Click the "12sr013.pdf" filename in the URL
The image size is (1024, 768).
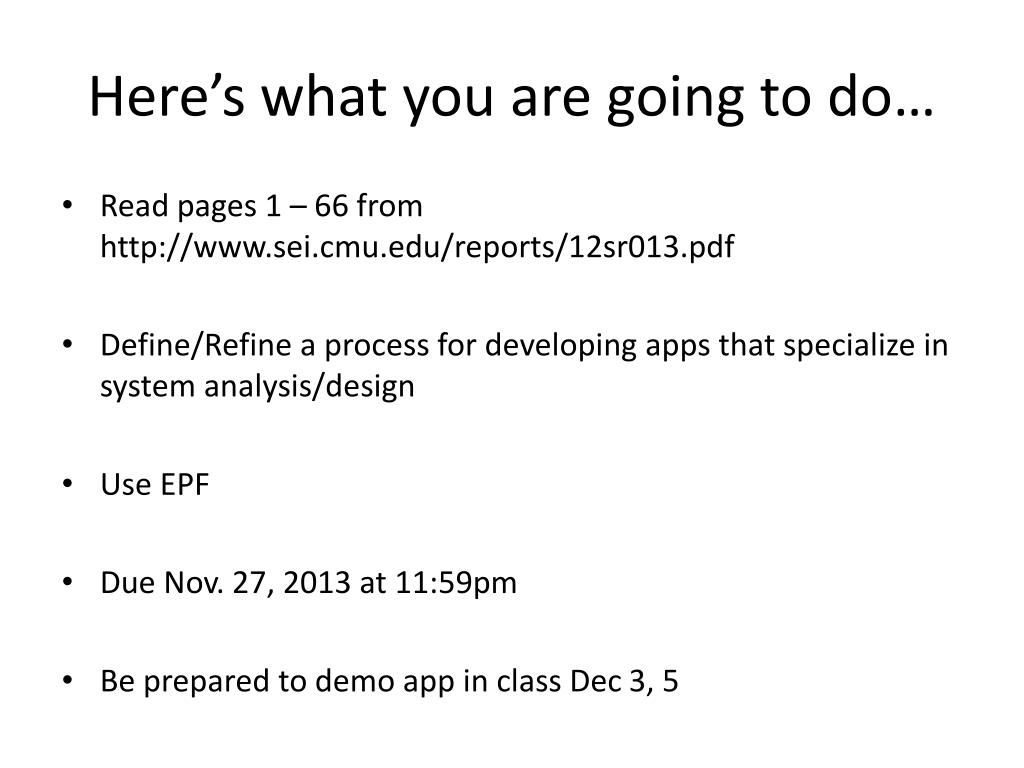652,248
